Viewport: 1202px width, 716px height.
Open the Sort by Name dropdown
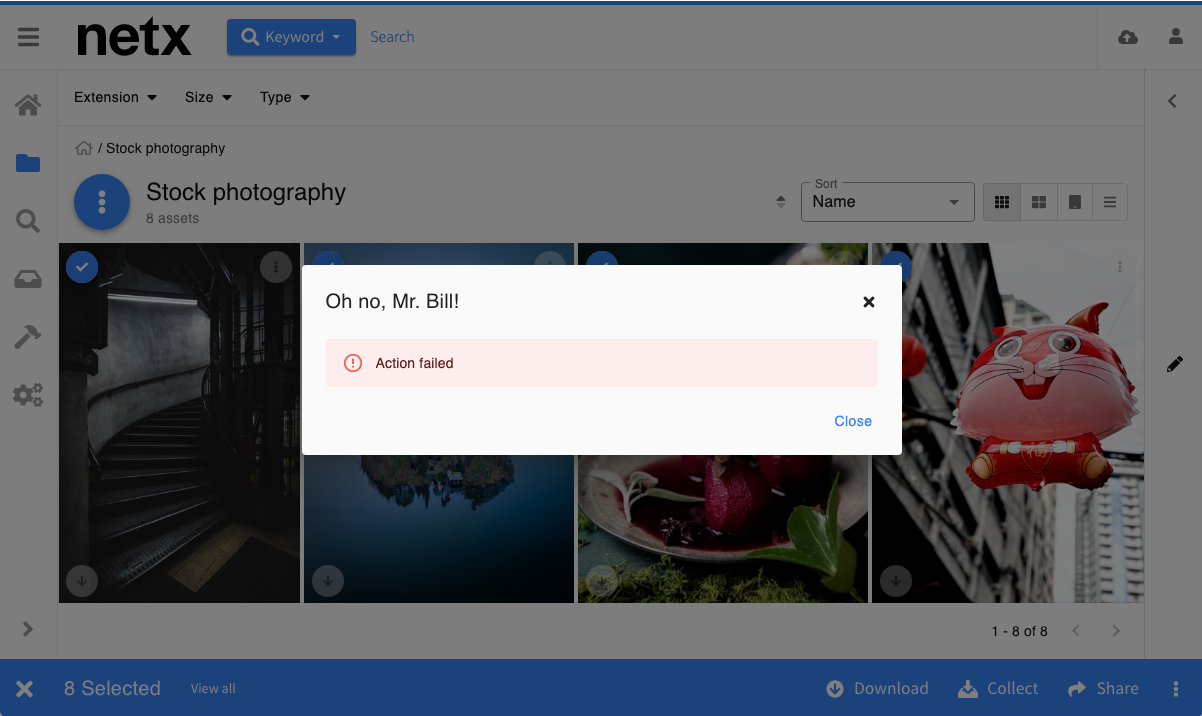888,202
